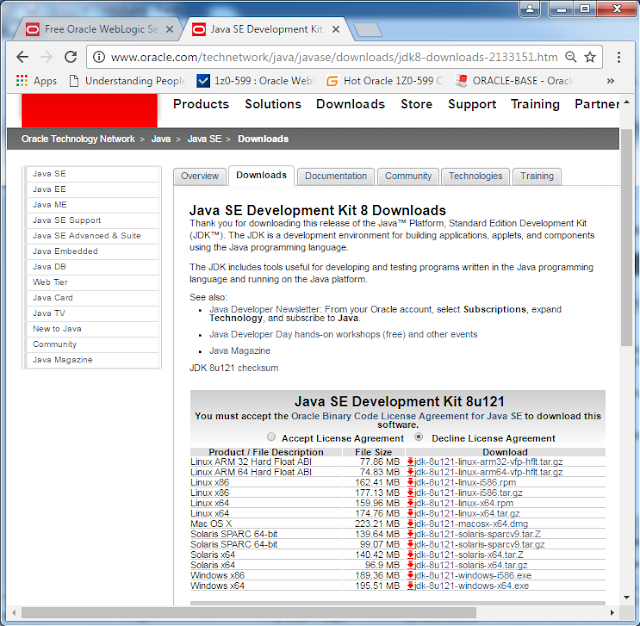Open Understanding People bookmark
Viewport: 640px width, 626px height.
click(127, 81)
